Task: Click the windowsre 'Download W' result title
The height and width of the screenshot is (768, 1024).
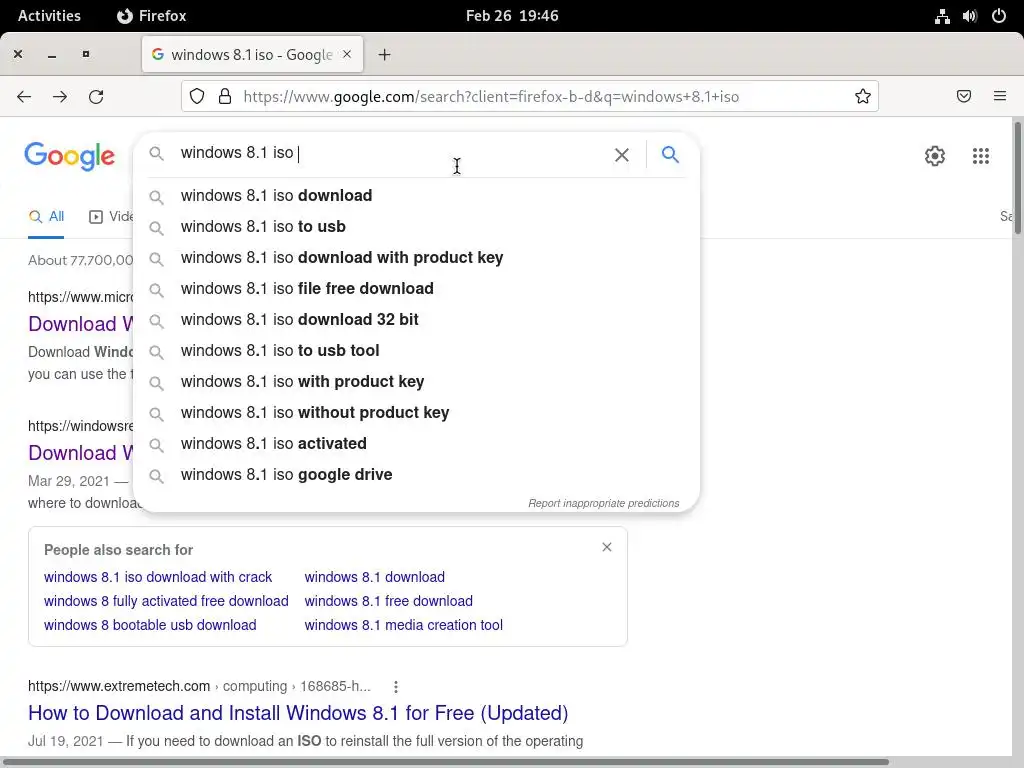Action: tap(81, 453)
